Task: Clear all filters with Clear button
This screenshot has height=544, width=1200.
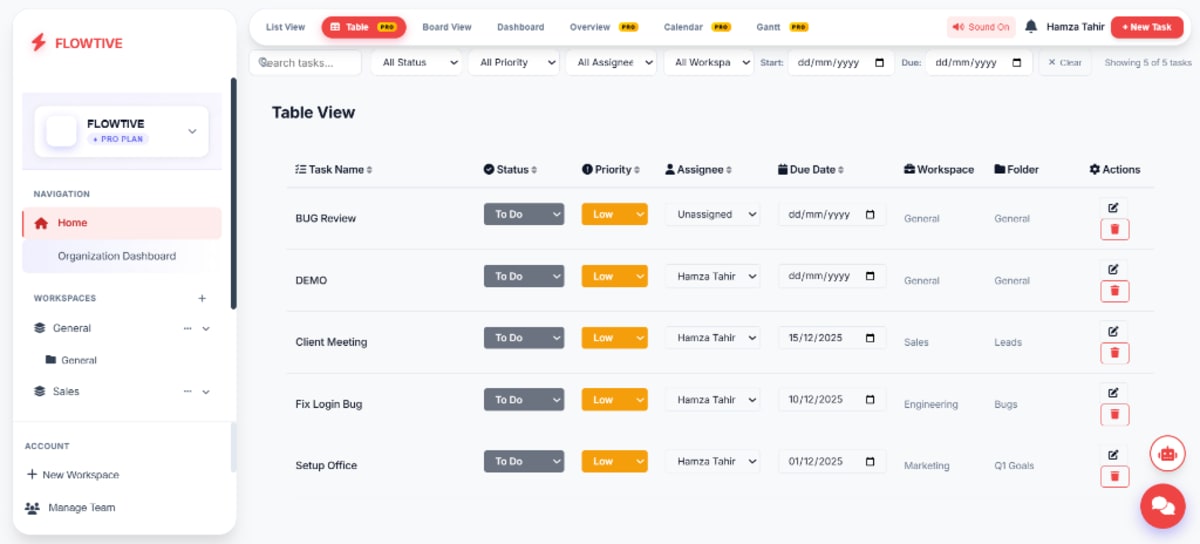Action: click(x=1065, y=62)
